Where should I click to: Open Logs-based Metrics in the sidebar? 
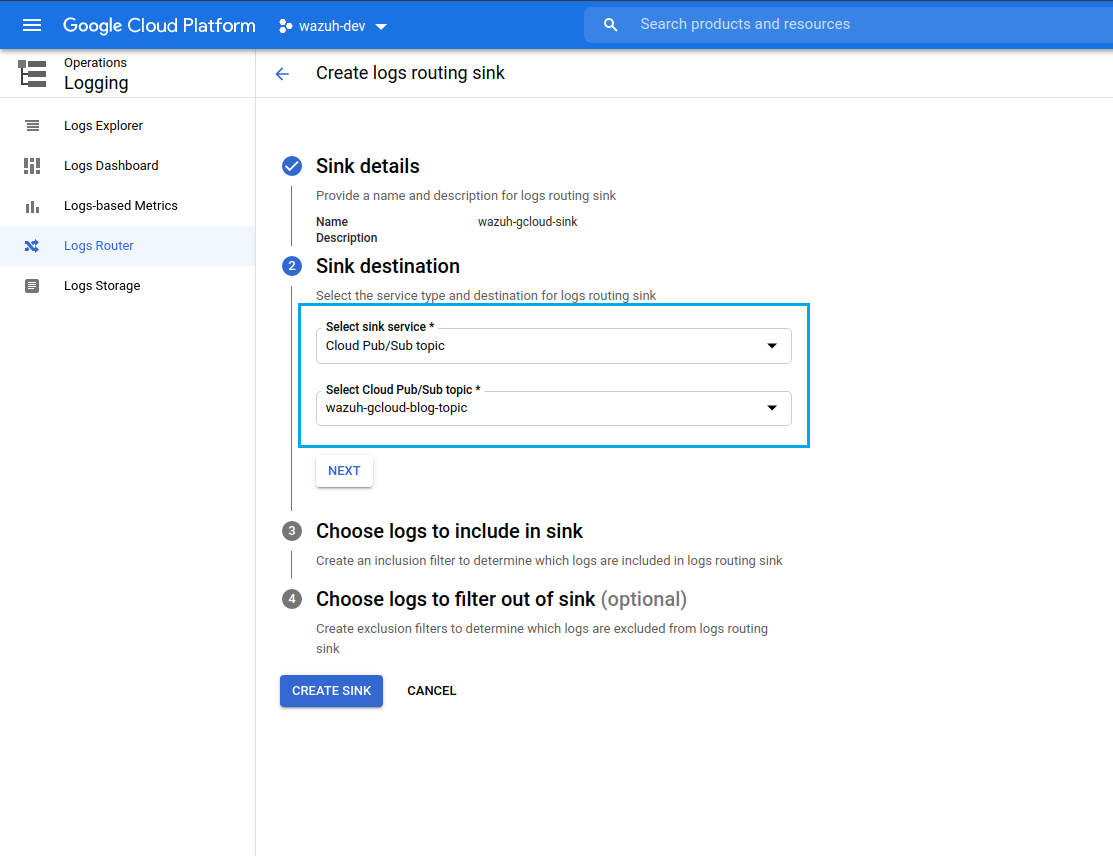(x=128, y=206)
